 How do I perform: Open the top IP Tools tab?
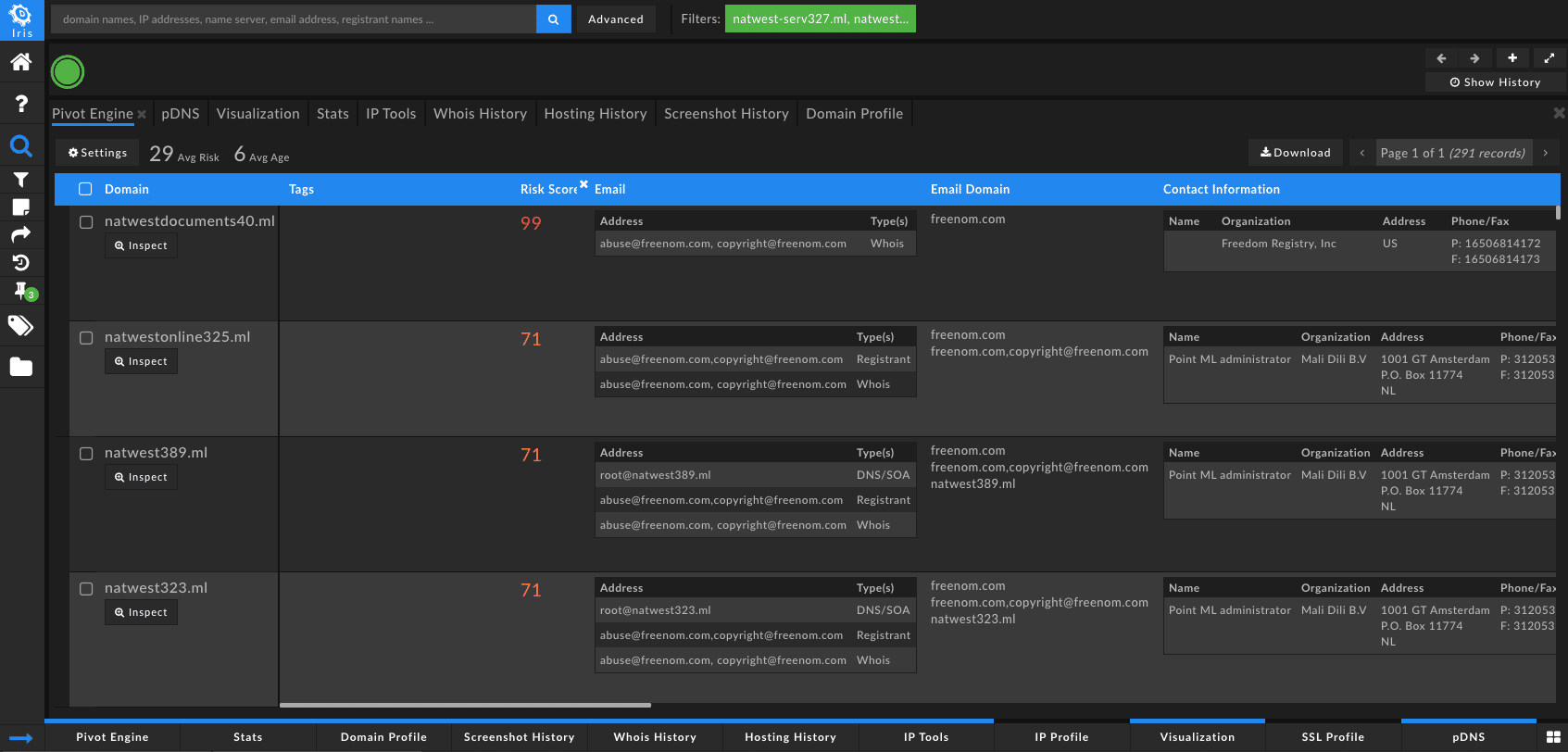tap(391, 114)
